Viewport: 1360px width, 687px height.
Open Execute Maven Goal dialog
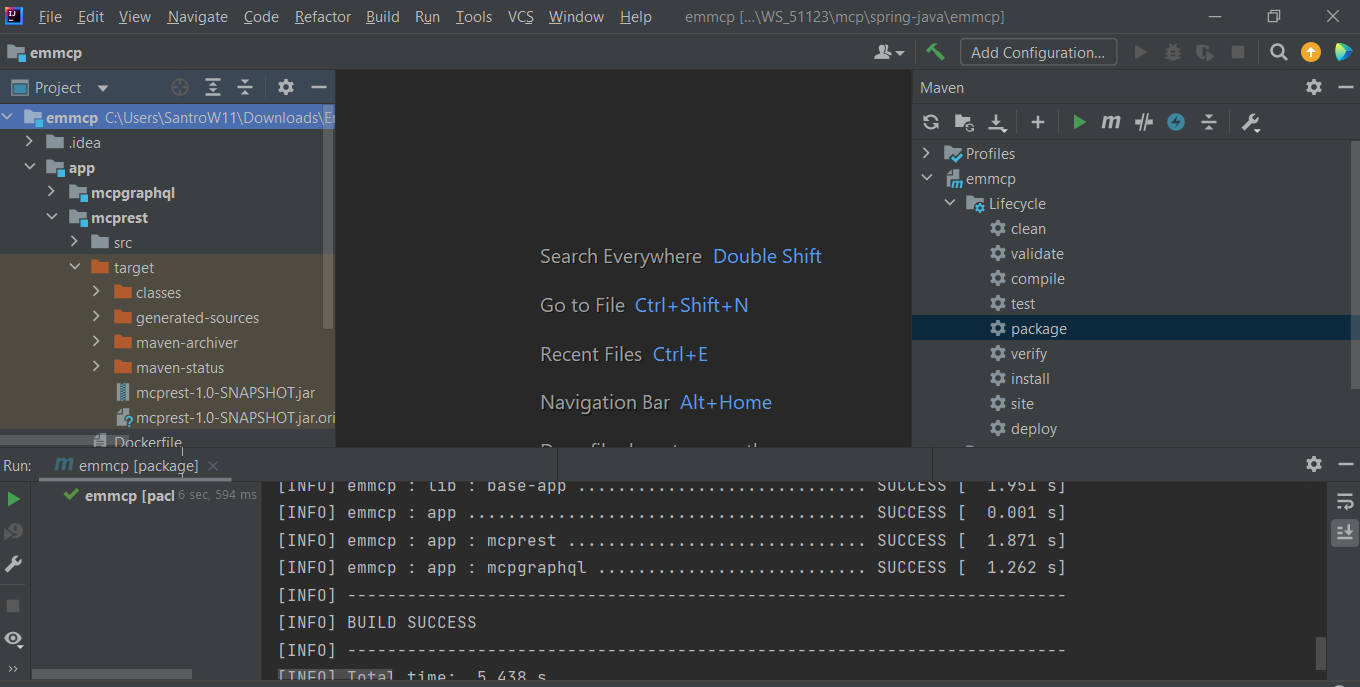(x=1111, y=122)
